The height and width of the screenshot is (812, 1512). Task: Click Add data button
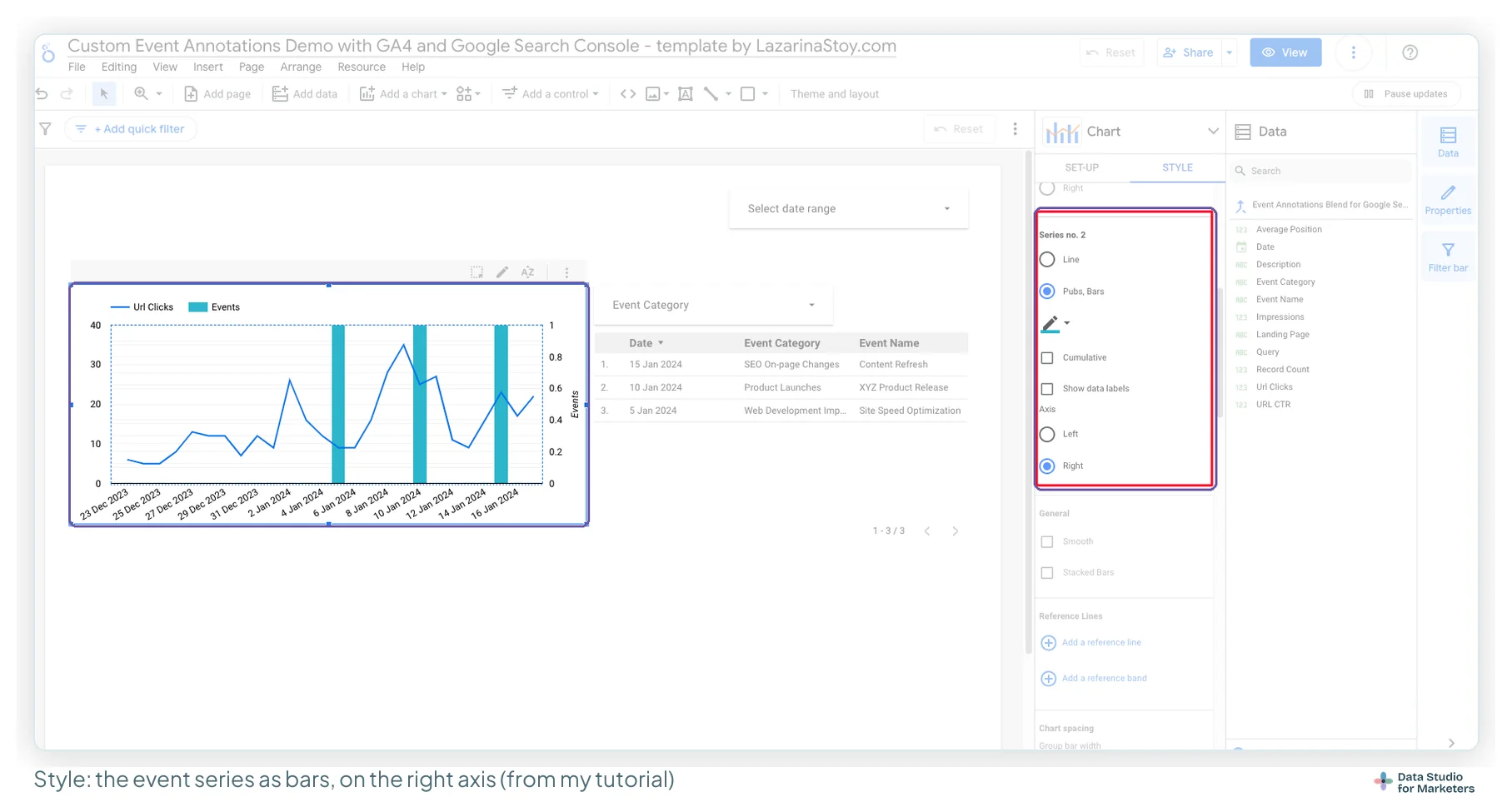pyautogui.click(x=305, y=94)
